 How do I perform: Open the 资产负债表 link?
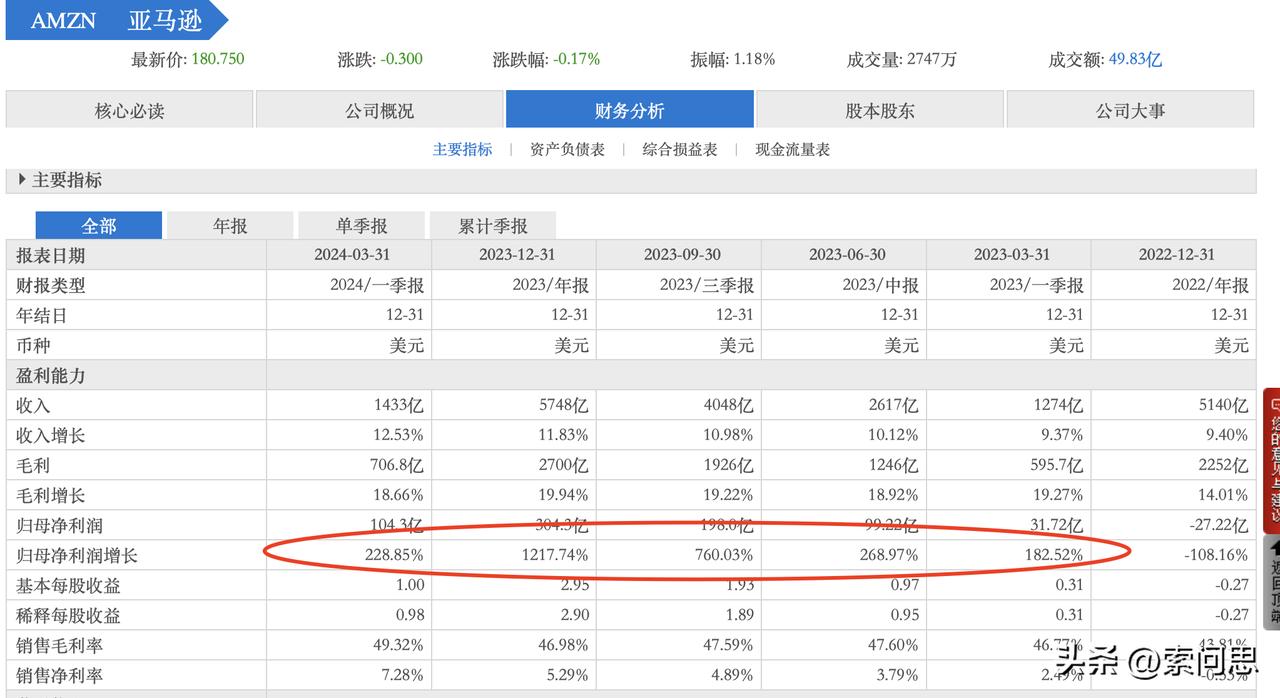(567, 149)
